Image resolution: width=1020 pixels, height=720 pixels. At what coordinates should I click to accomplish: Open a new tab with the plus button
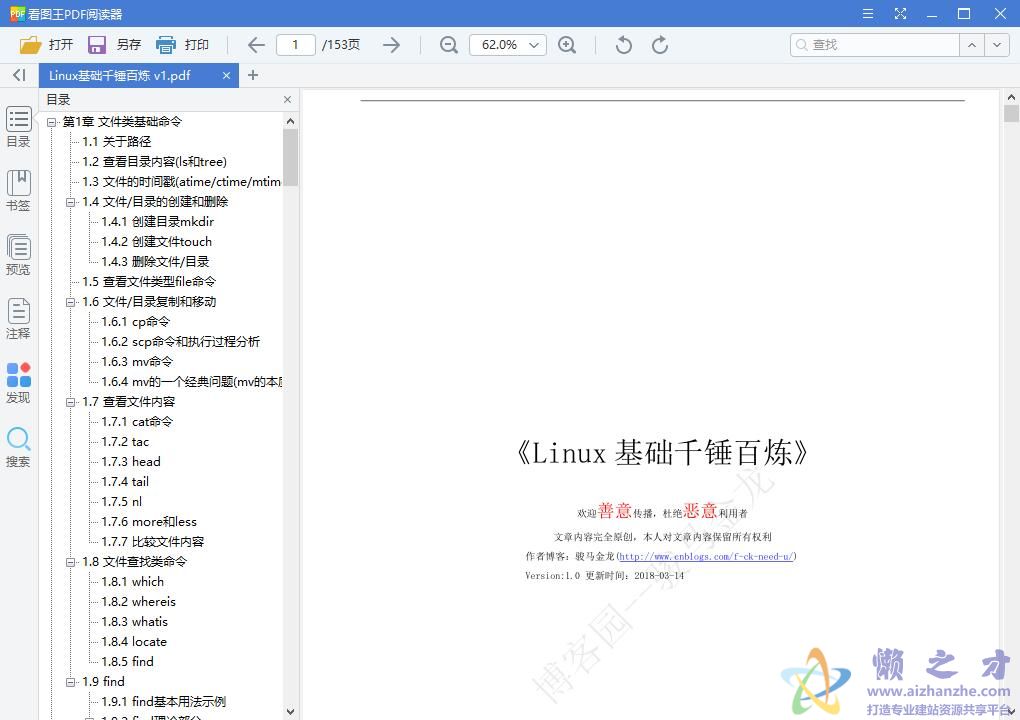pos(253,75)
